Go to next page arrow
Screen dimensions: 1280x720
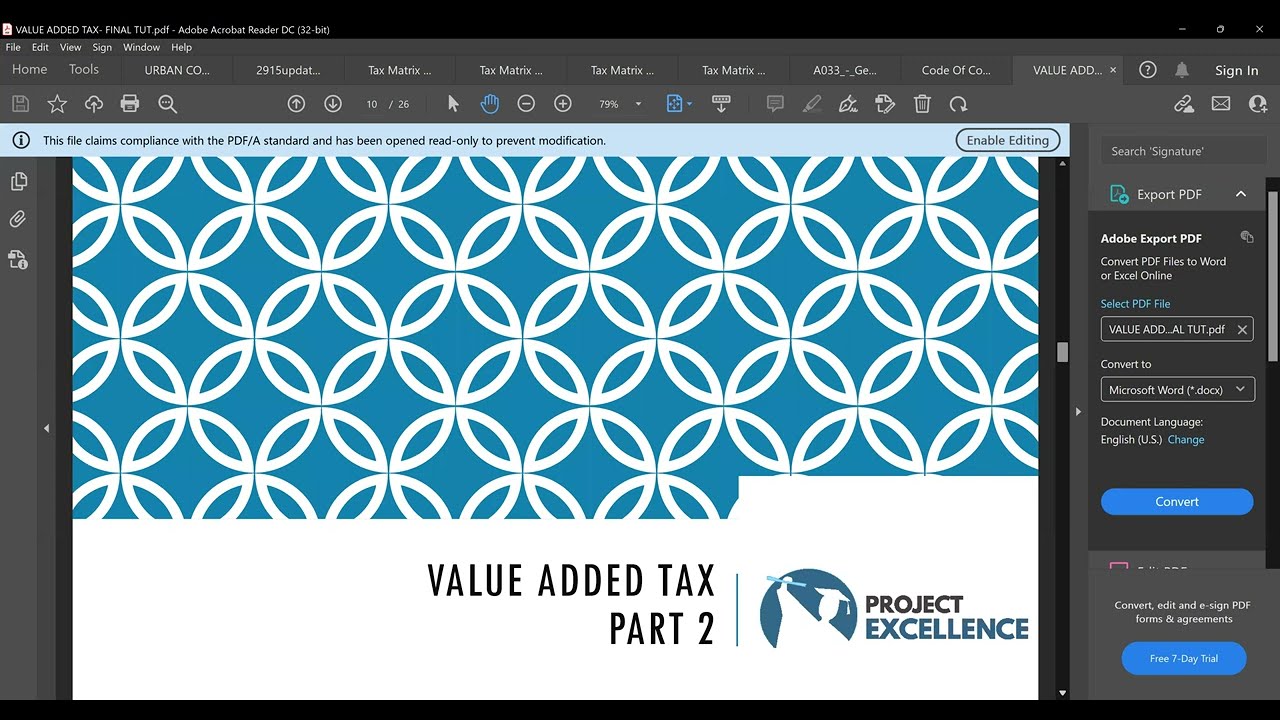(x=333, y=104)
